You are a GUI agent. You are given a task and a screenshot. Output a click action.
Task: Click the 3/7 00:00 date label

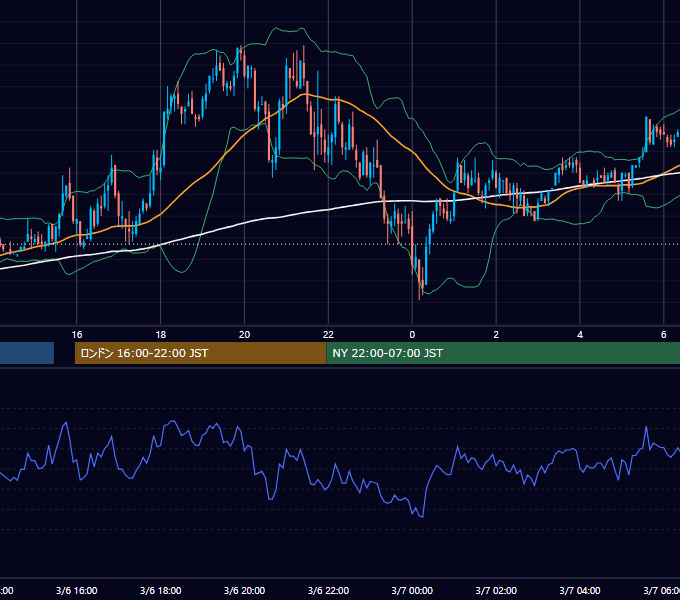[412, 591]
